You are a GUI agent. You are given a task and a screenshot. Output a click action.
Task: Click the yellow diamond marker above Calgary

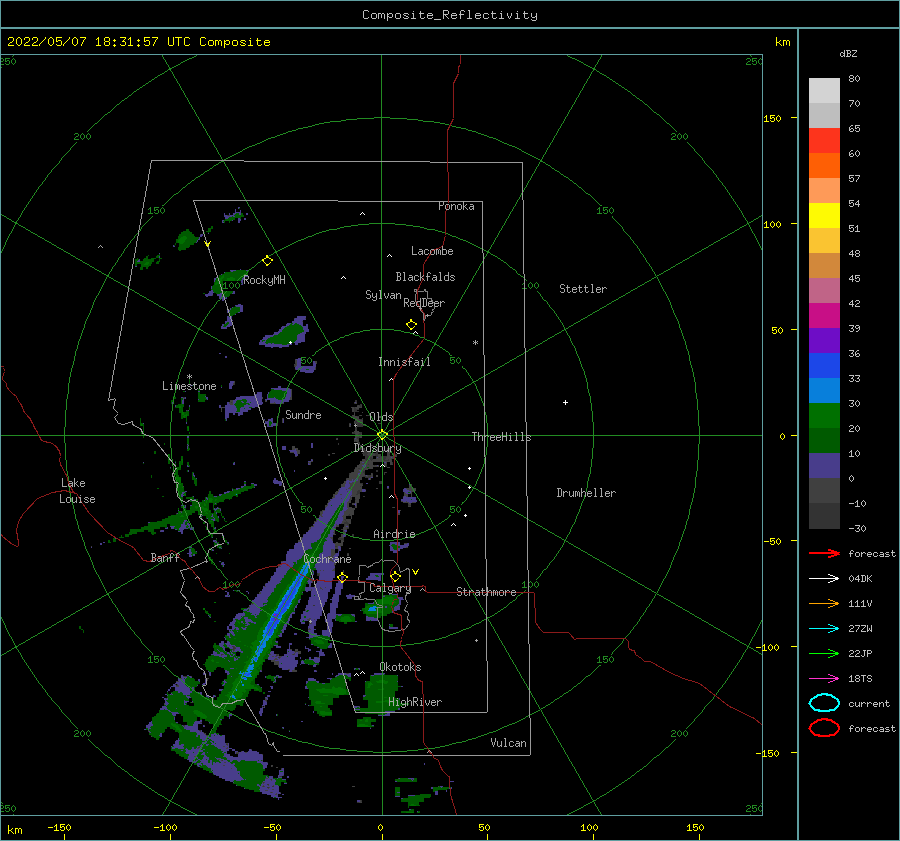(395, 576)
